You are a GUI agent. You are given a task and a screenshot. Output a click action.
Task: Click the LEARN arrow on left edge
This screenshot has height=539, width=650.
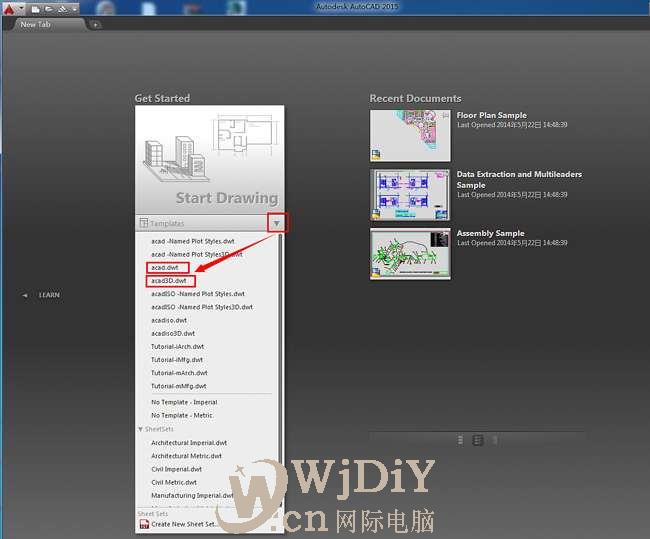[26, 295]
